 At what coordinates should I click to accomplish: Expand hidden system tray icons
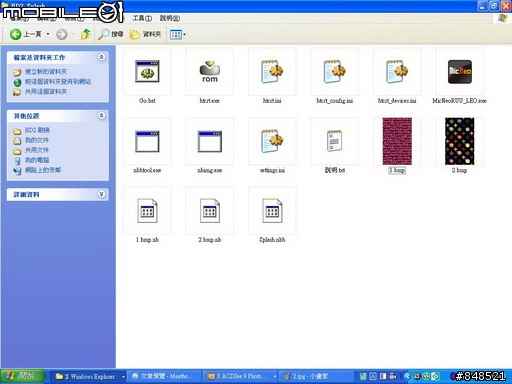tap(407, 376)
